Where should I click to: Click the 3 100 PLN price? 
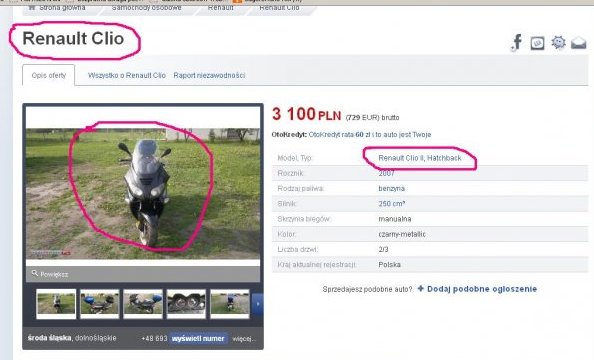coord(306,114)
